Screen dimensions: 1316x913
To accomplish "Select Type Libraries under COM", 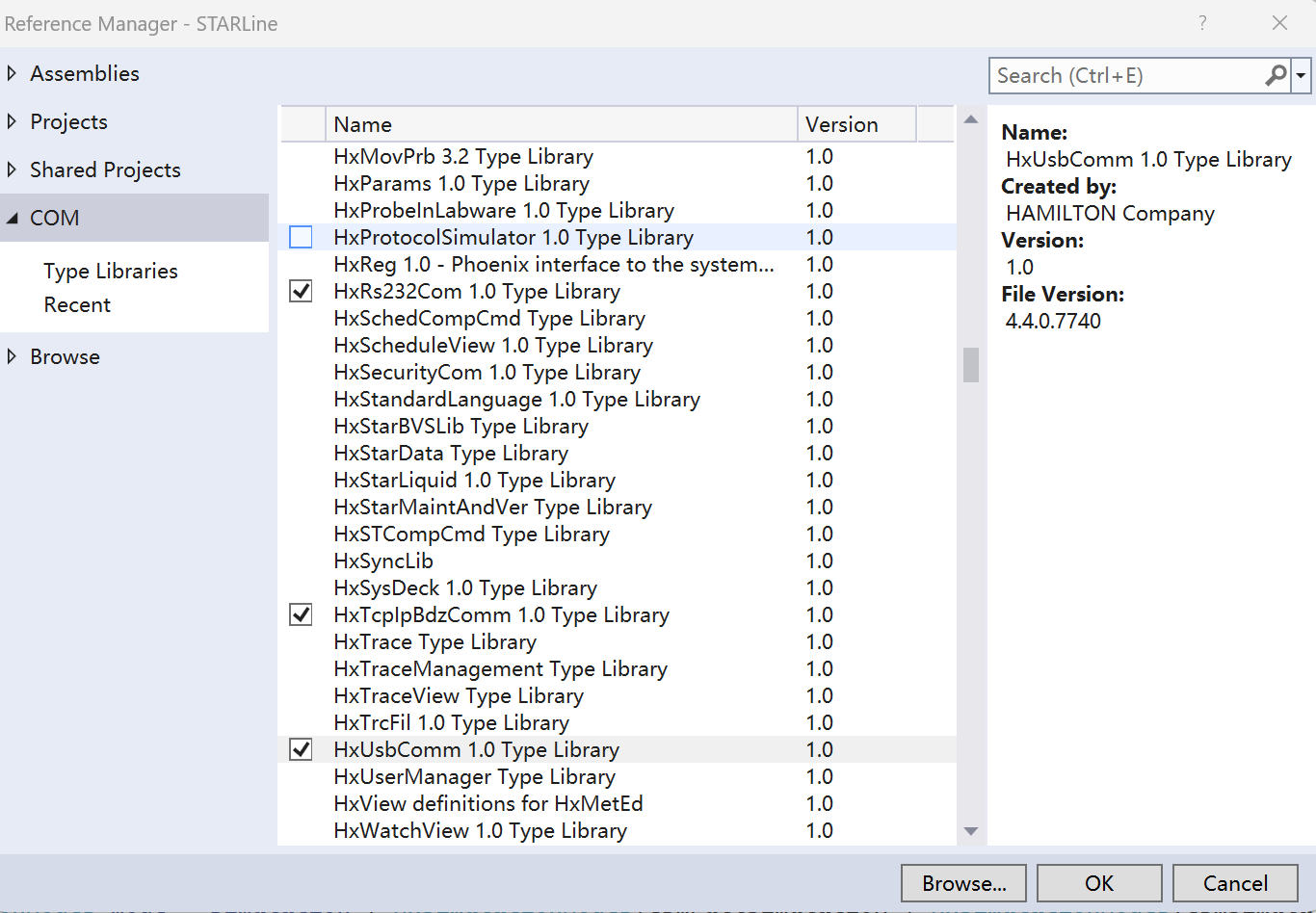I will pos(111,271).
